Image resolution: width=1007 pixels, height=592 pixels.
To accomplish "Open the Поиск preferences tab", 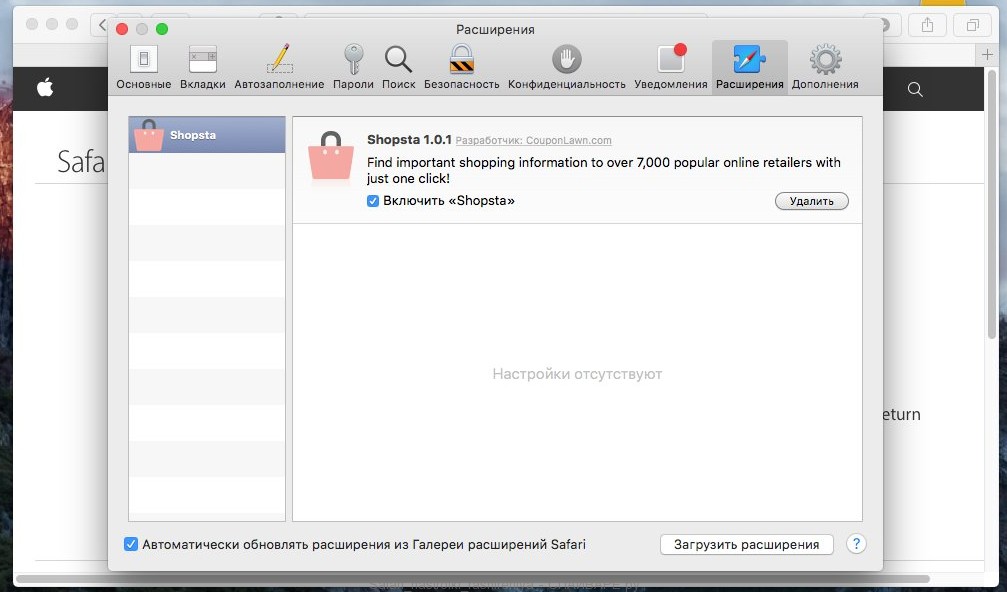I will (398, 67).
